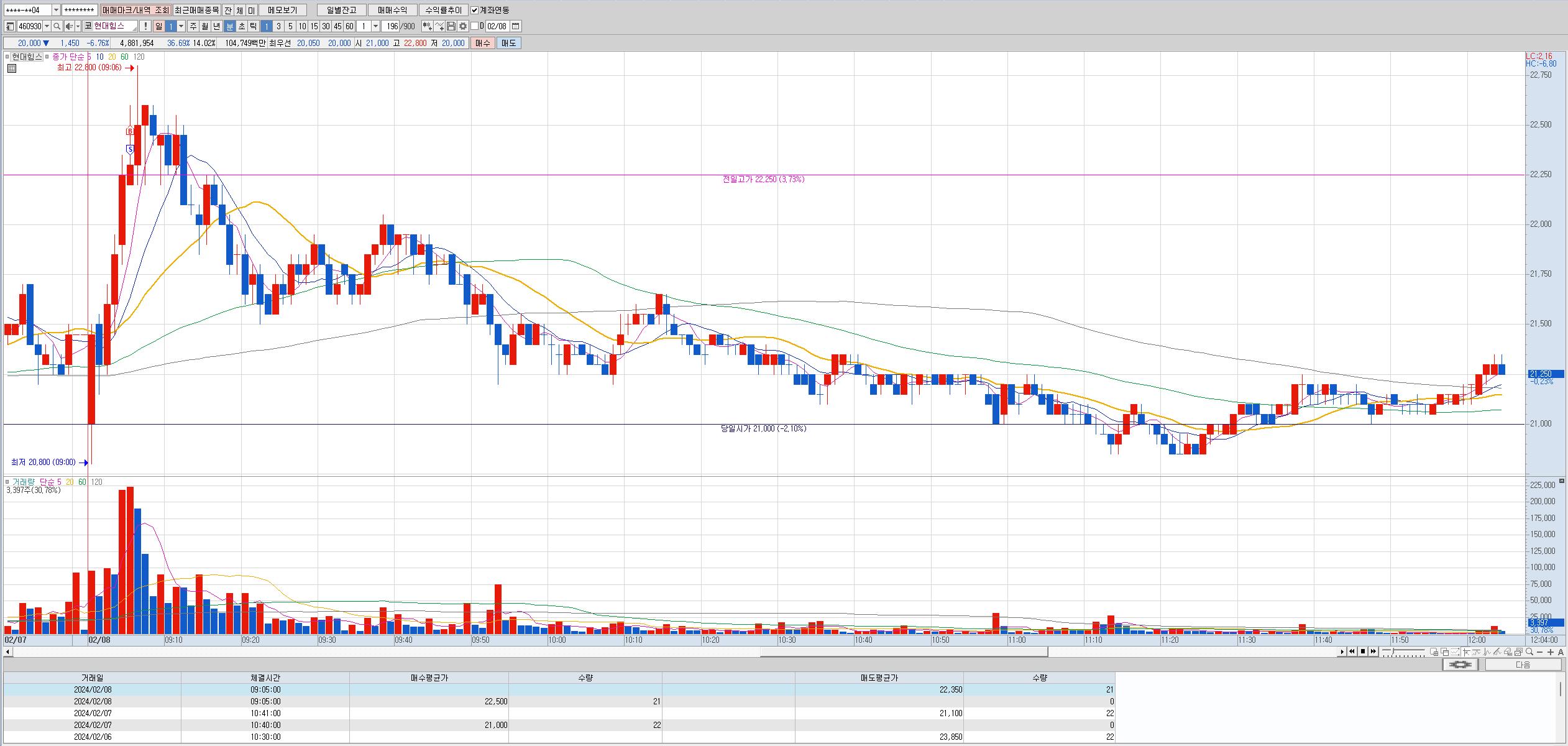Expand the account number dropdown
This screenshot has width=1568, height=746.
(56, 10)
